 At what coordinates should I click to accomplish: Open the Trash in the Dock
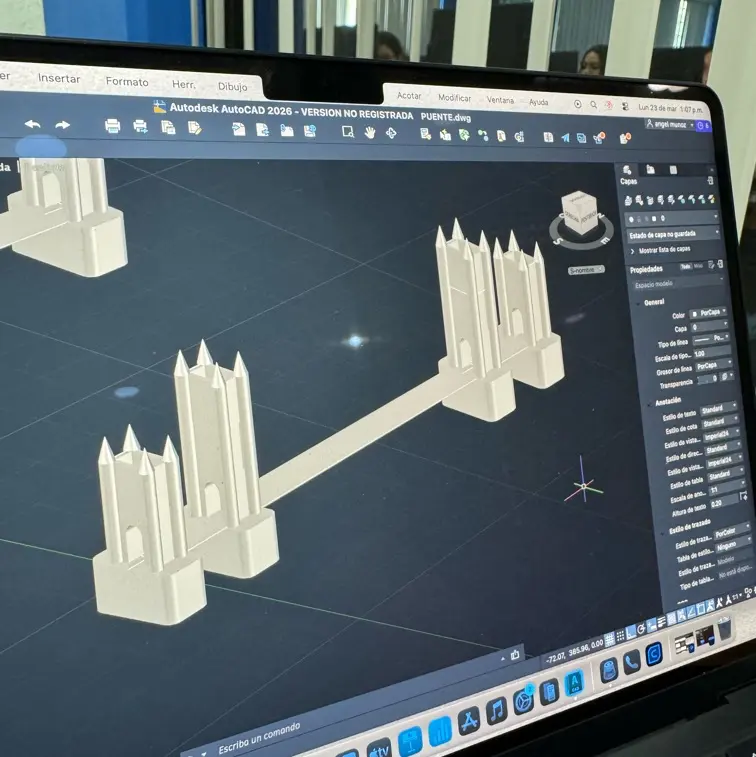[724, 629]
